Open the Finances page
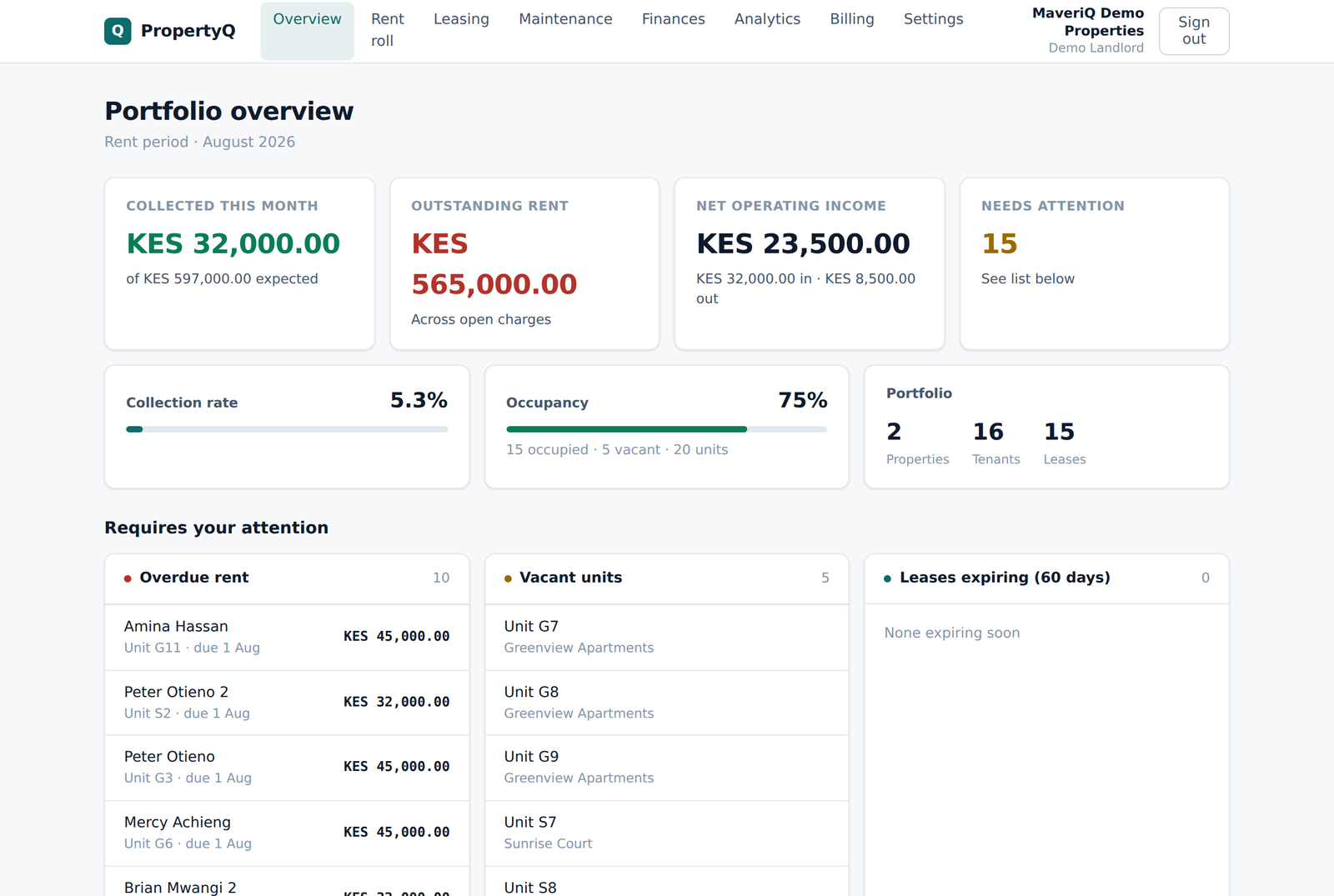 [673, 19]
